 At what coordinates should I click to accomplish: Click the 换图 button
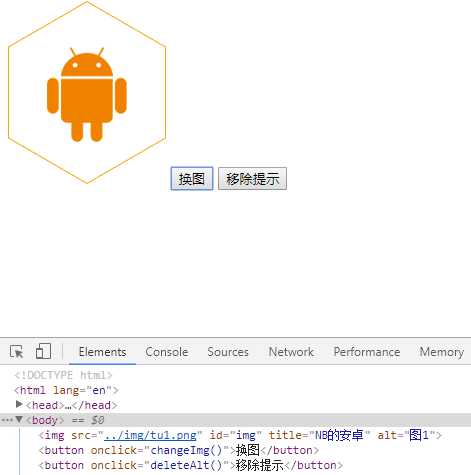(192, 179)
